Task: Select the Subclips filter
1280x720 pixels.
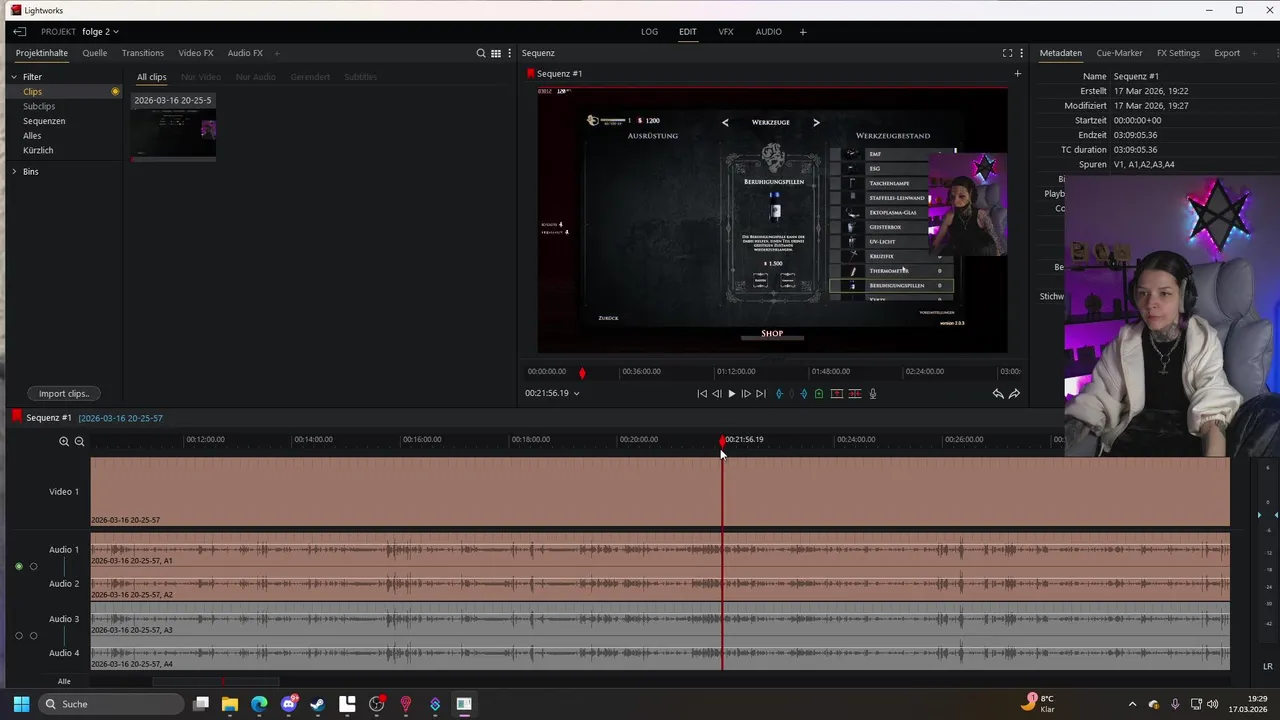Action: coord(39,106)
